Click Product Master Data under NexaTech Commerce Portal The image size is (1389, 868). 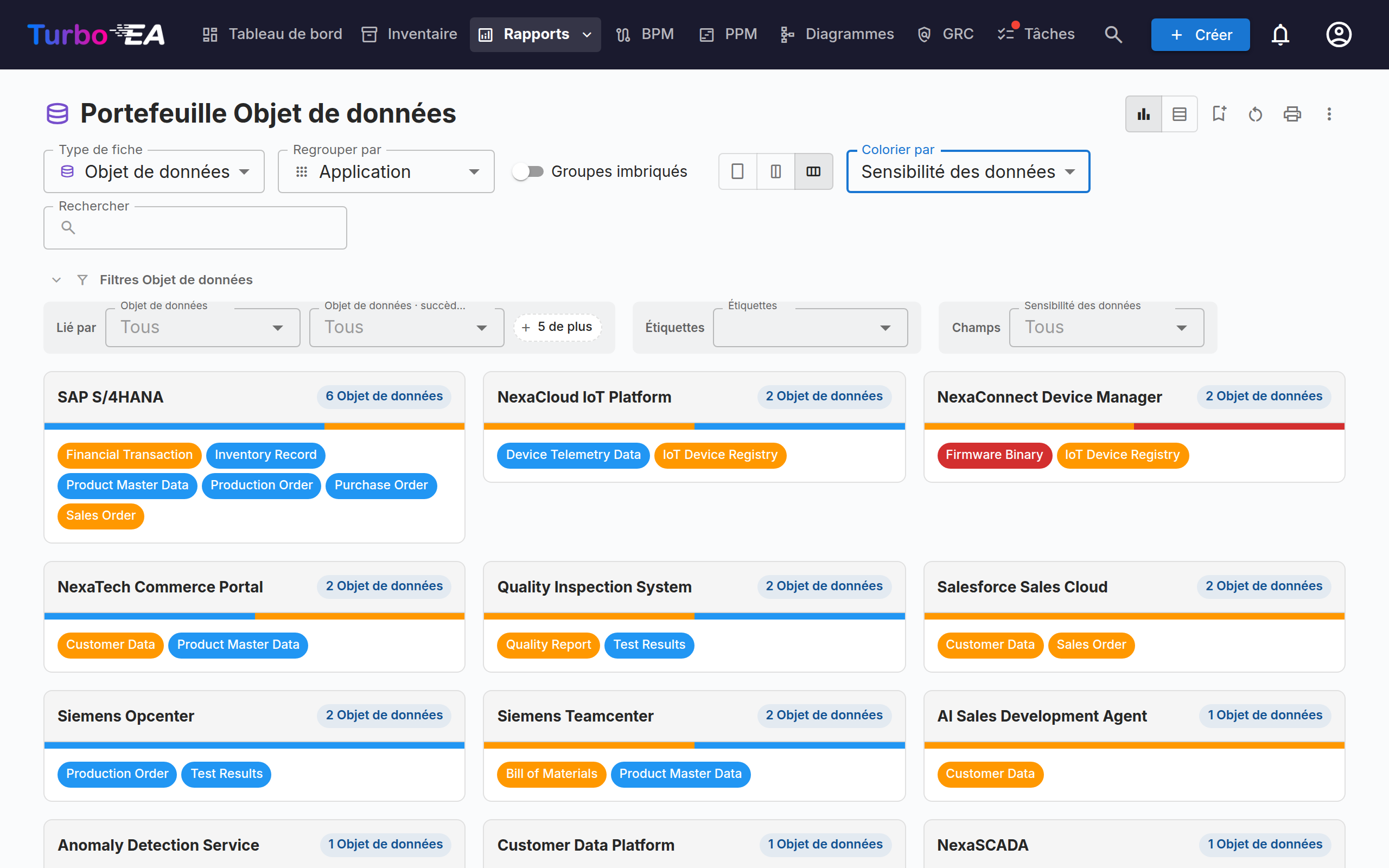pyautogui.click(x=238, y=645)
